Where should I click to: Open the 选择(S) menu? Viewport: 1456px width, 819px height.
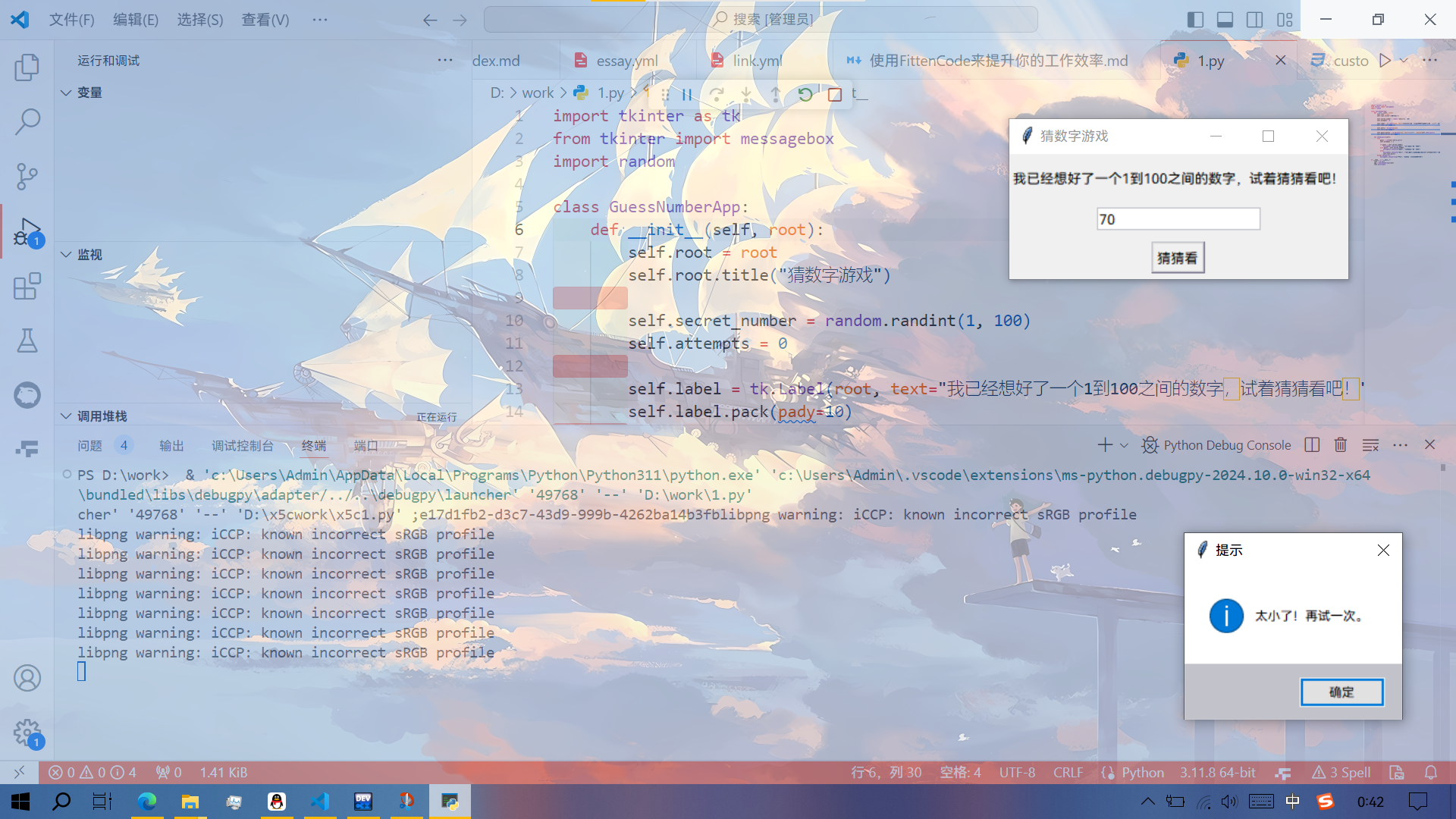pyautogui.click(x=200, y=20)
